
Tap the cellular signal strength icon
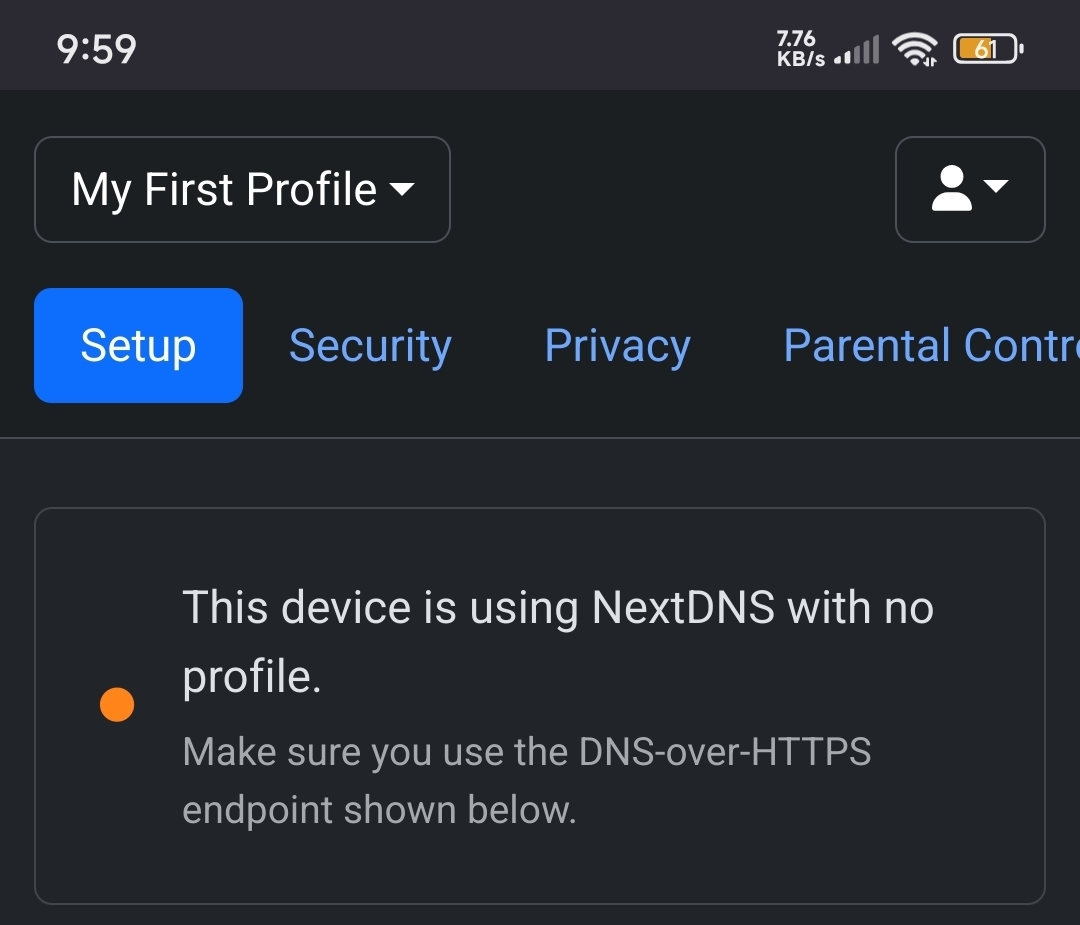click(x=857, y=50)
